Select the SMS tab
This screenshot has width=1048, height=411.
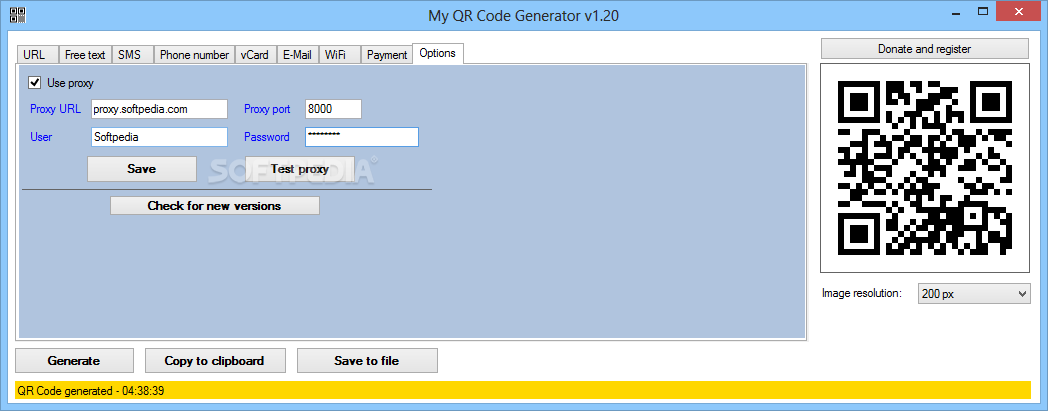pyautogui.click(x=130, y=55)
